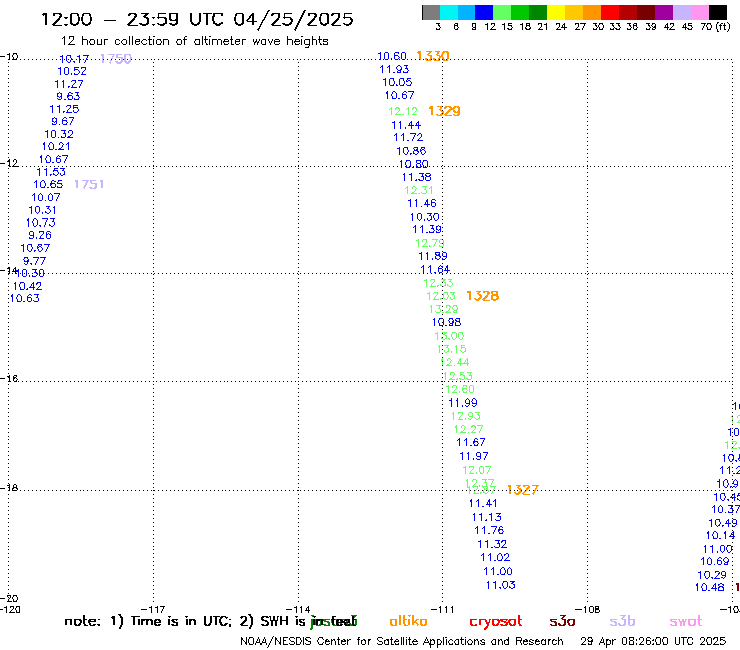The width and height of the screenshot is (740, 650).
Task: Click the wave height value 10.73
Action: point(41,223)
